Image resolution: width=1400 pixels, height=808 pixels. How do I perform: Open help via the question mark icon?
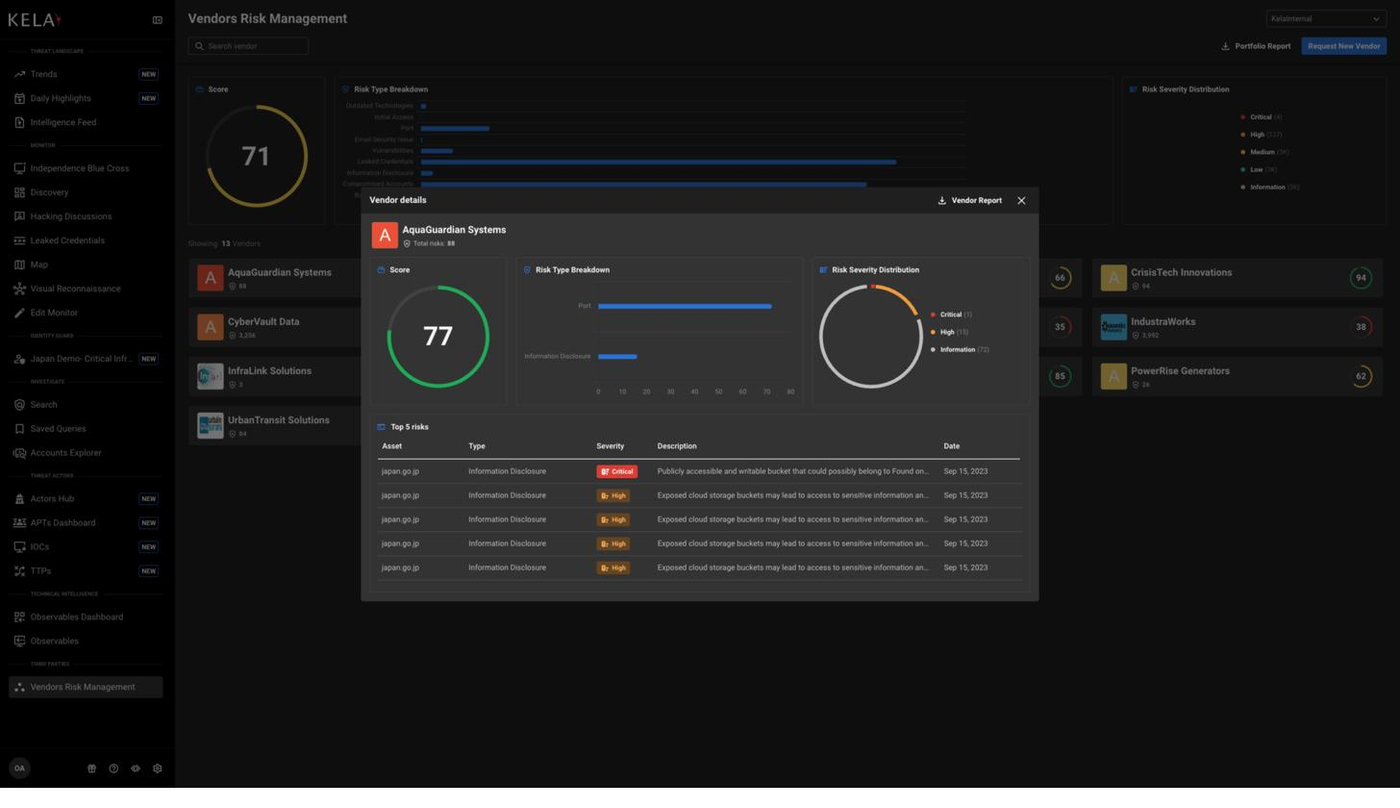click(x=114, y=768)
